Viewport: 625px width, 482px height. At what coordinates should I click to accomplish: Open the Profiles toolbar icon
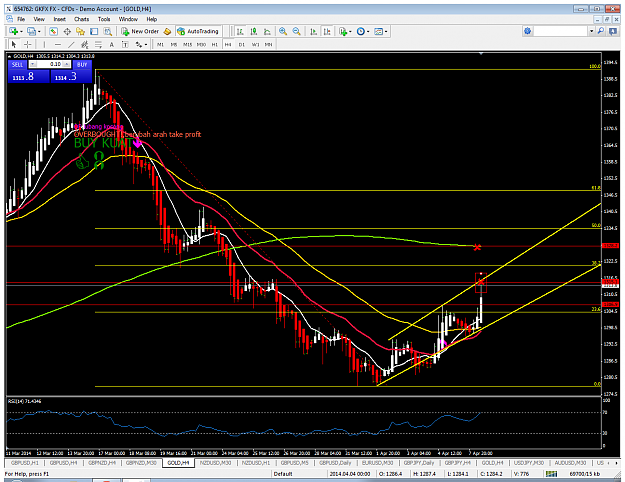pos(31,31)
